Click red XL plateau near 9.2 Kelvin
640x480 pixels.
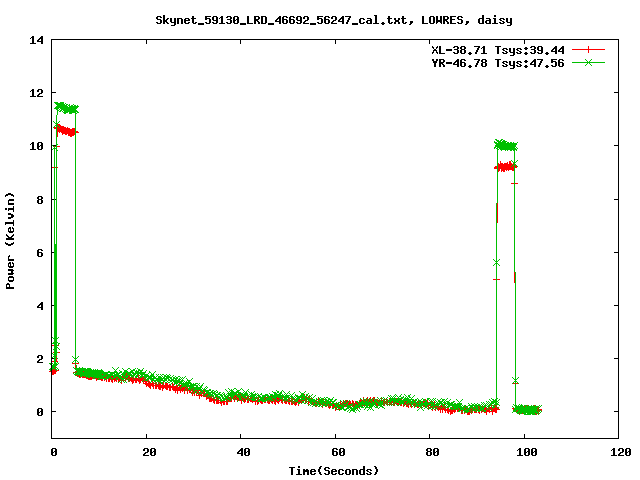click(x=506, y=167)
